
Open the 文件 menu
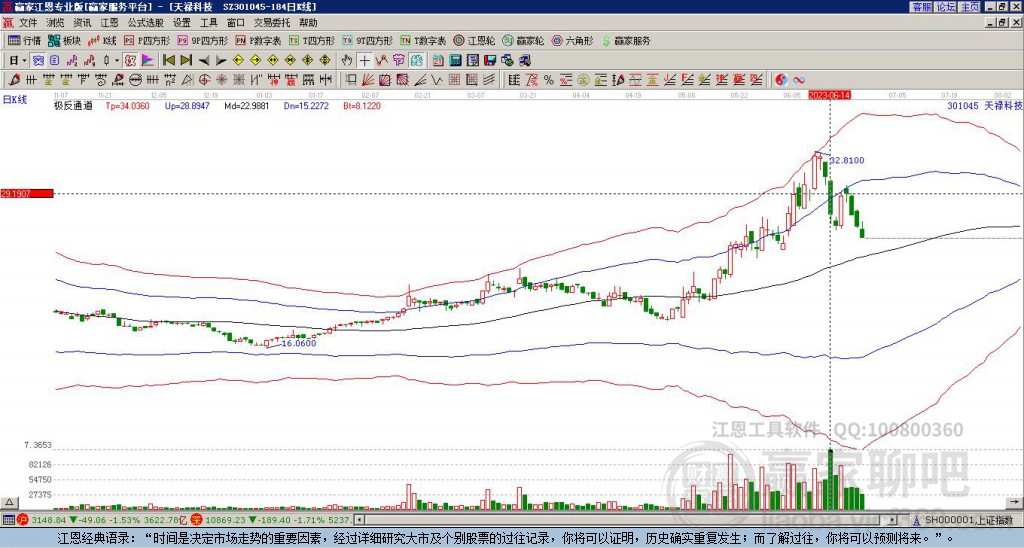tap(28, 23)
